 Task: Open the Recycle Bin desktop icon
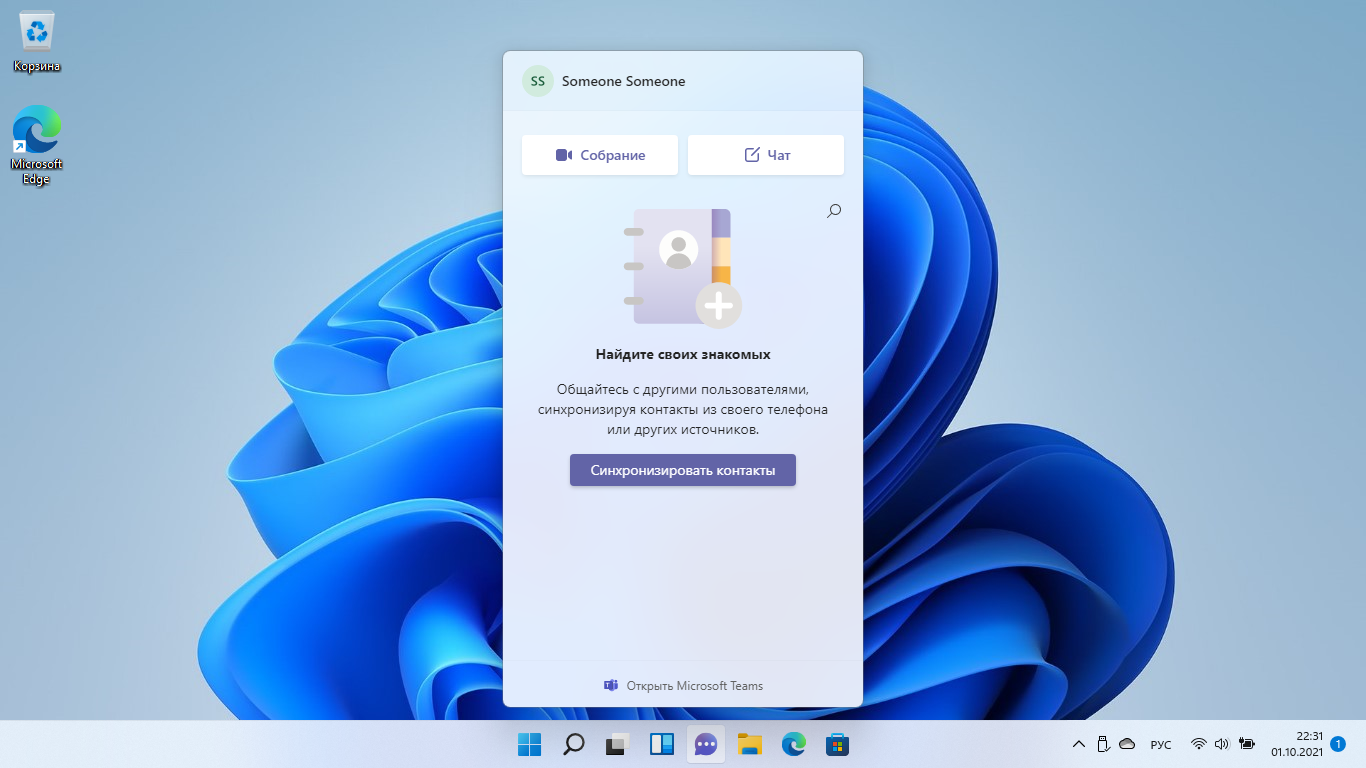(37, 42)
